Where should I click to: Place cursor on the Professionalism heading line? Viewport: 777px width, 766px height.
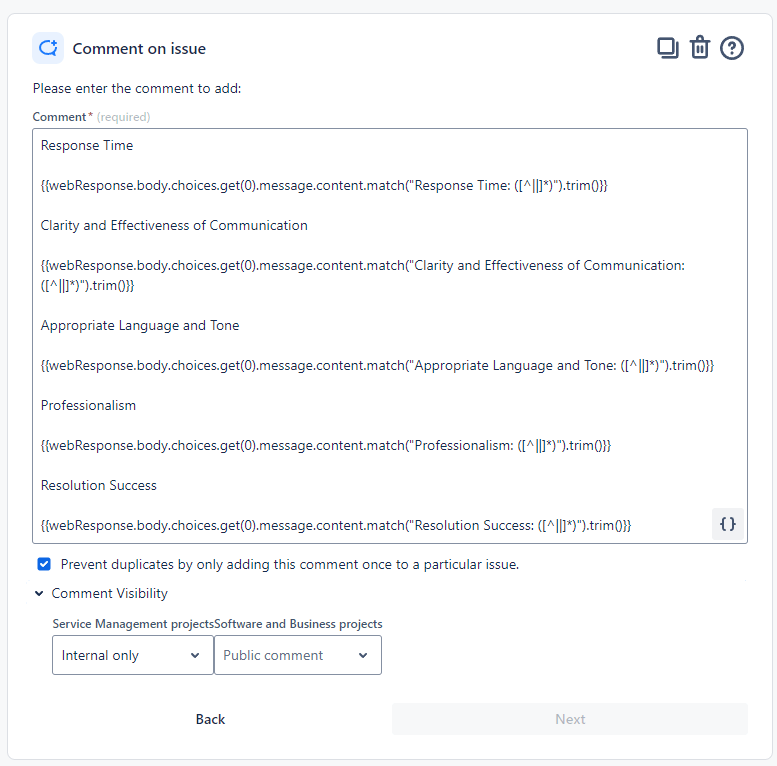[88, 405]
